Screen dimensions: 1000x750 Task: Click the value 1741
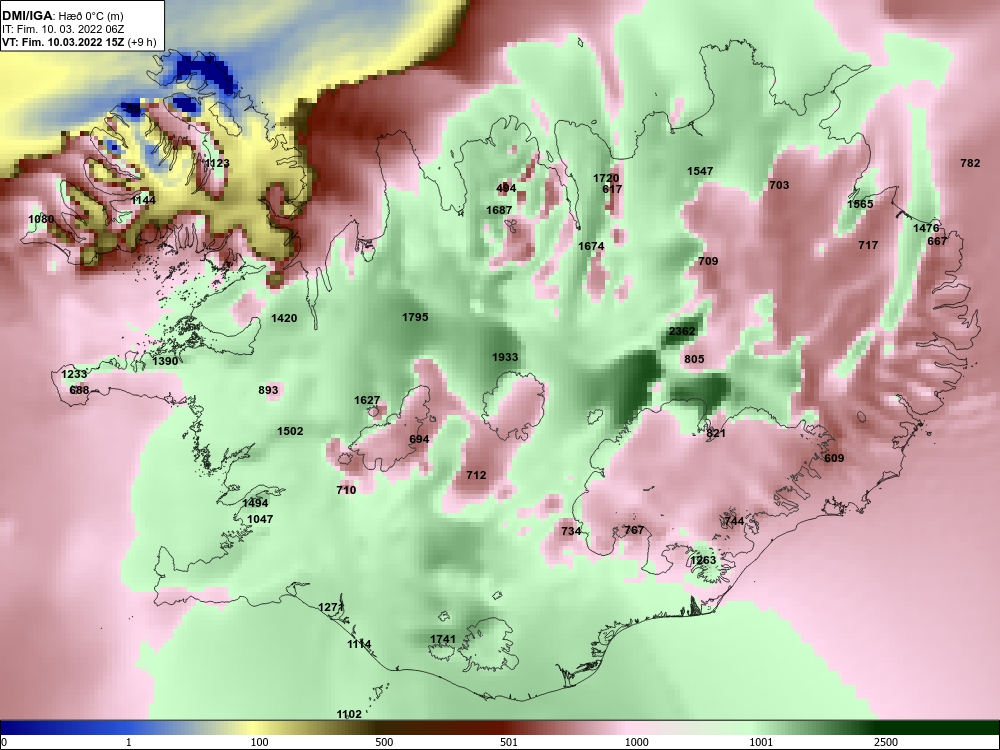click(443, 640)
